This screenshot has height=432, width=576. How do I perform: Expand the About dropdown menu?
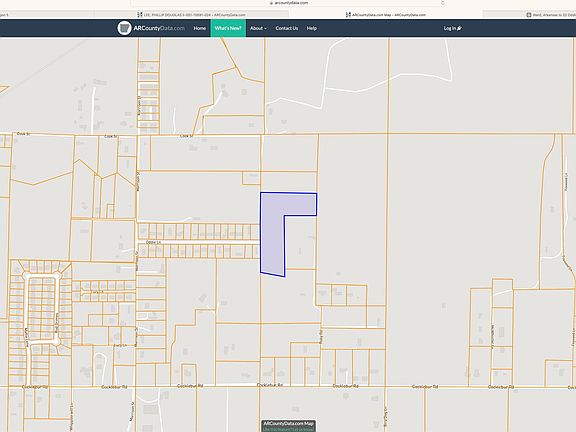tap(258, 28)
